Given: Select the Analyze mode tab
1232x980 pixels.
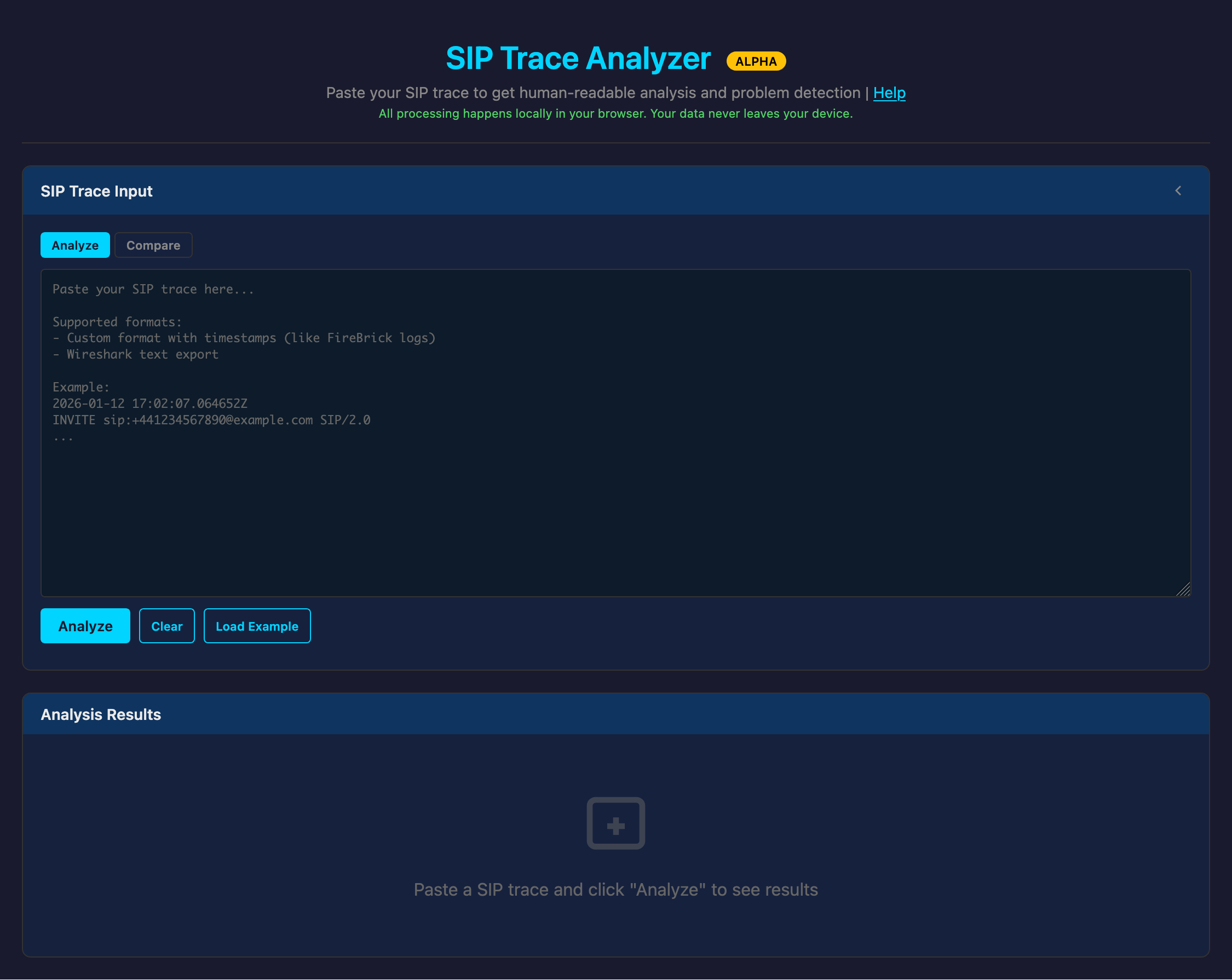Looking at the screenshot, I should tap(75, 245).
